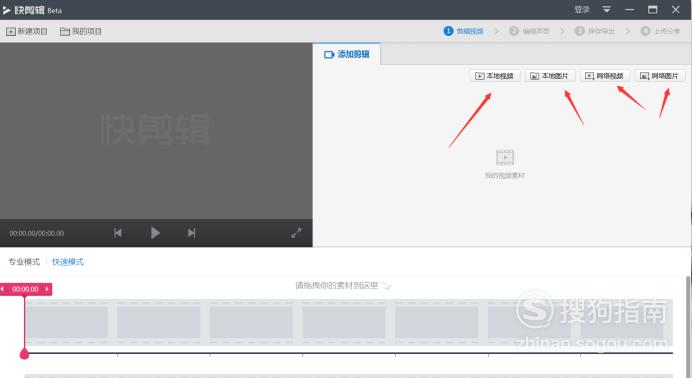Play the video preview
Screen dimensions: 692x378
coord(155,232)
